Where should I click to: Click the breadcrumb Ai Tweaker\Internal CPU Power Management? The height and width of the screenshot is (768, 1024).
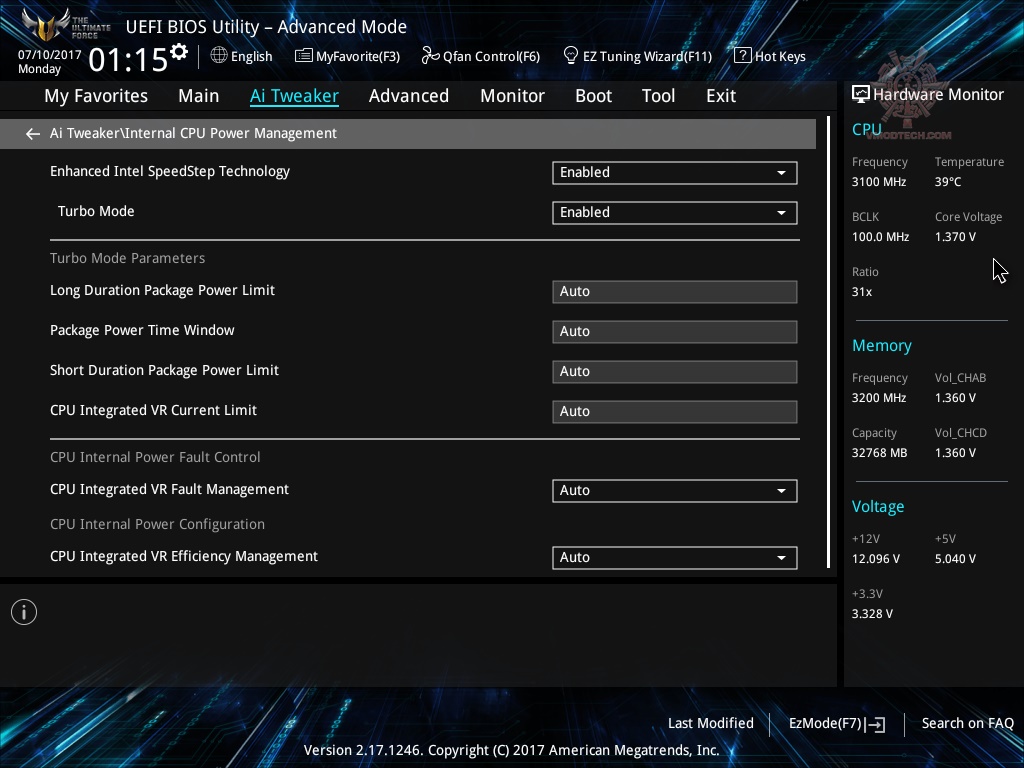193,133
